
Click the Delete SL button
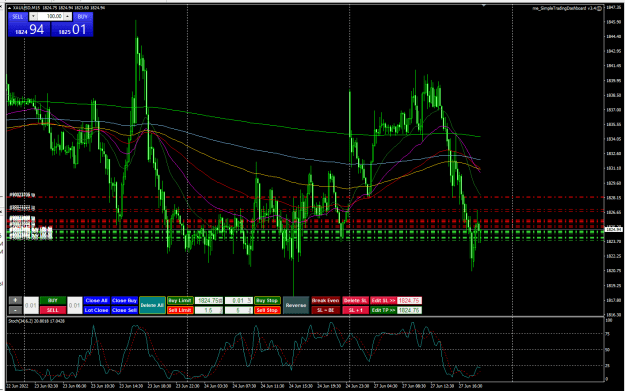pos(355,300)
